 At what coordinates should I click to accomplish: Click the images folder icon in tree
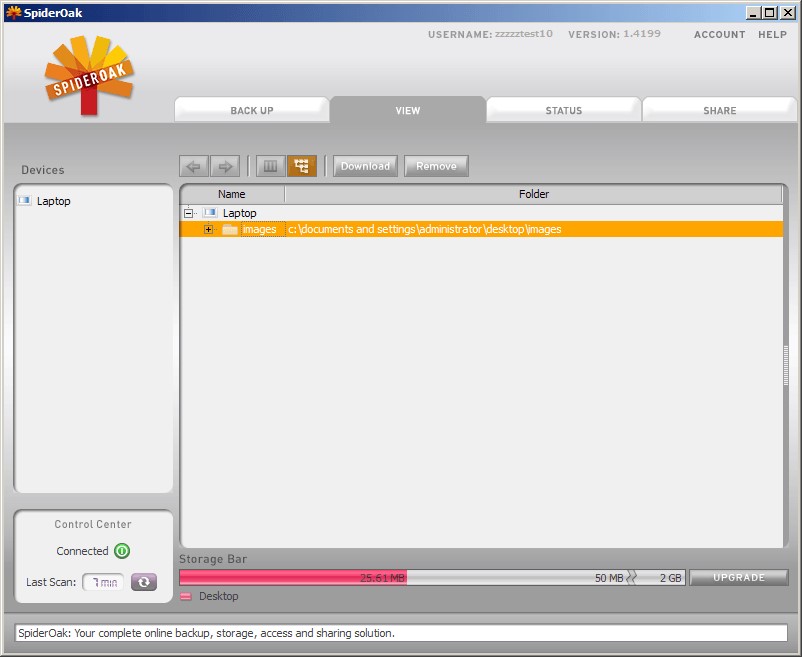pyautogui.click(x=230, y=229)
